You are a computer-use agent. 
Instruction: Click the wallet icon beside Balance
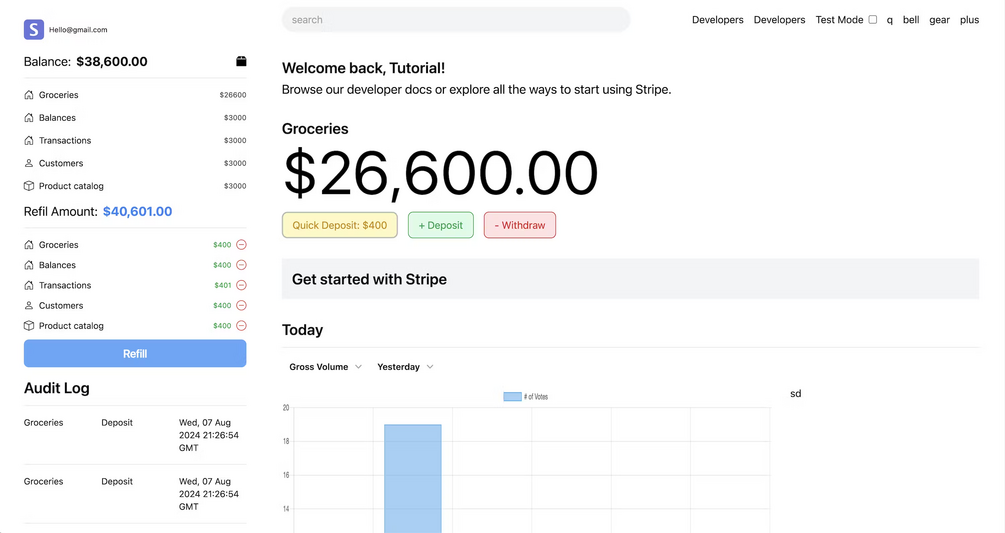click(241, 62)
